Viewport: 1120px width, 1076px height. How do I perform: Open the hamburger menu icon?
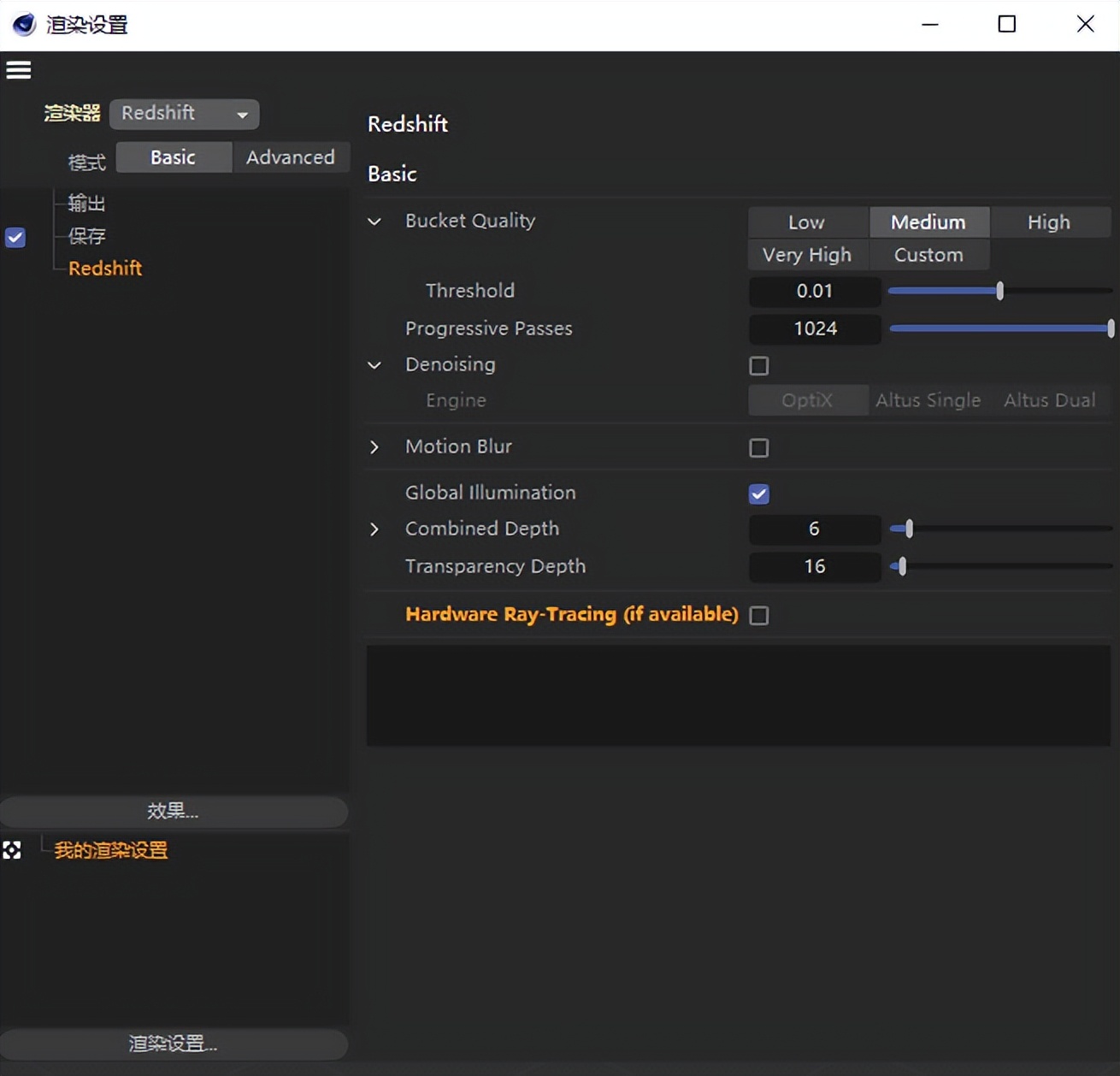(x=19, y=70)
